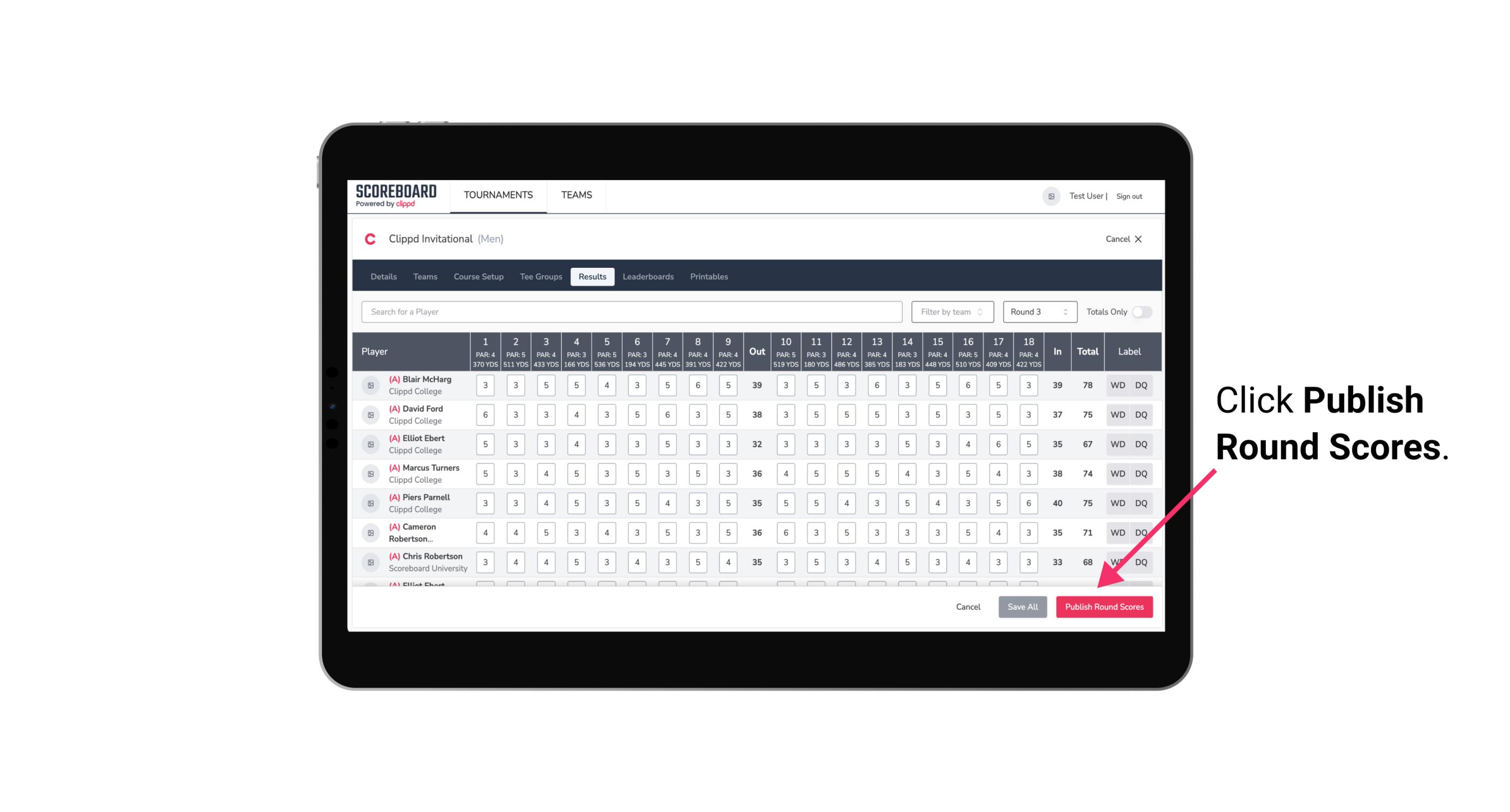Select the Leaderboards tab
The height and width of the screenshot is (812, 1510).
tap(648, 277)
